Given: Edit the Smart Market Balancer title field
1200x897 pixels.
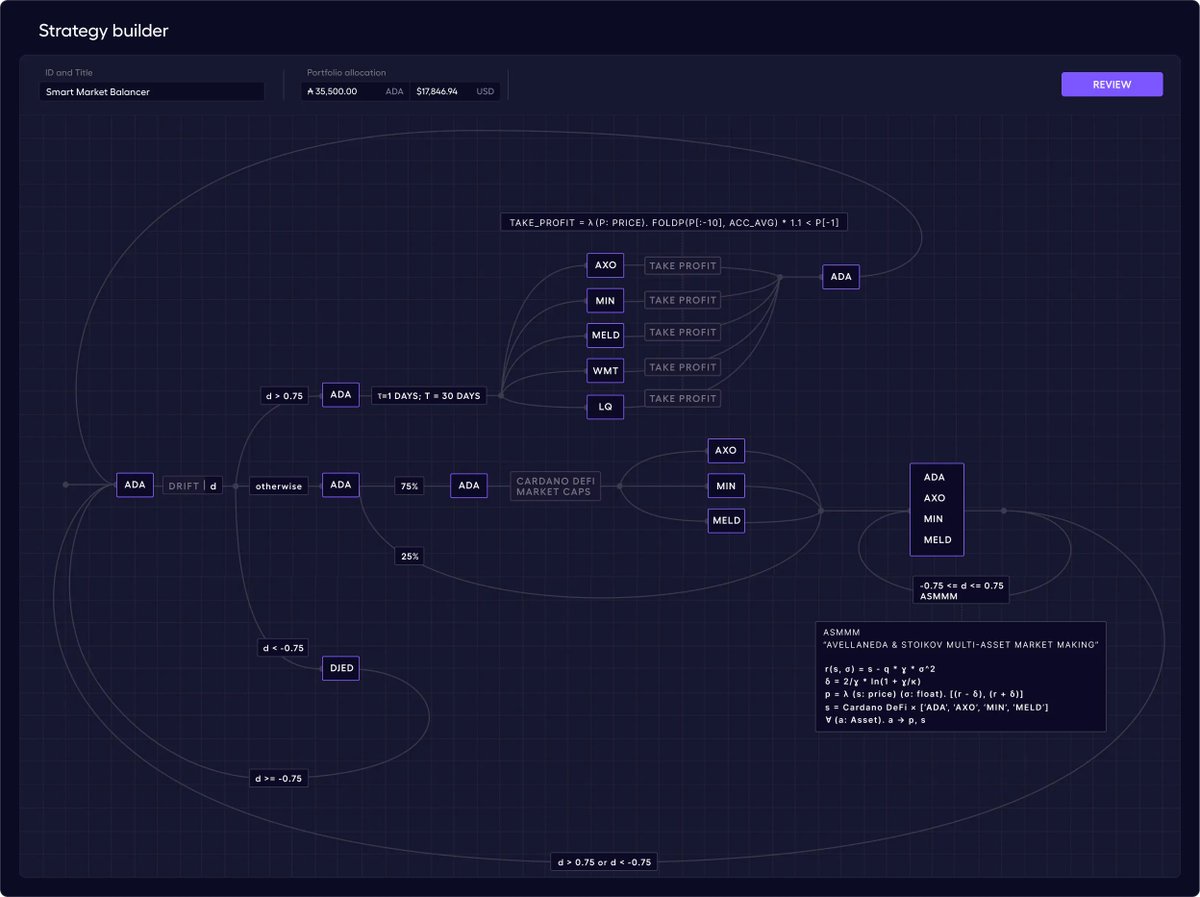Looking at the screenshot, I should coord(152,91).
